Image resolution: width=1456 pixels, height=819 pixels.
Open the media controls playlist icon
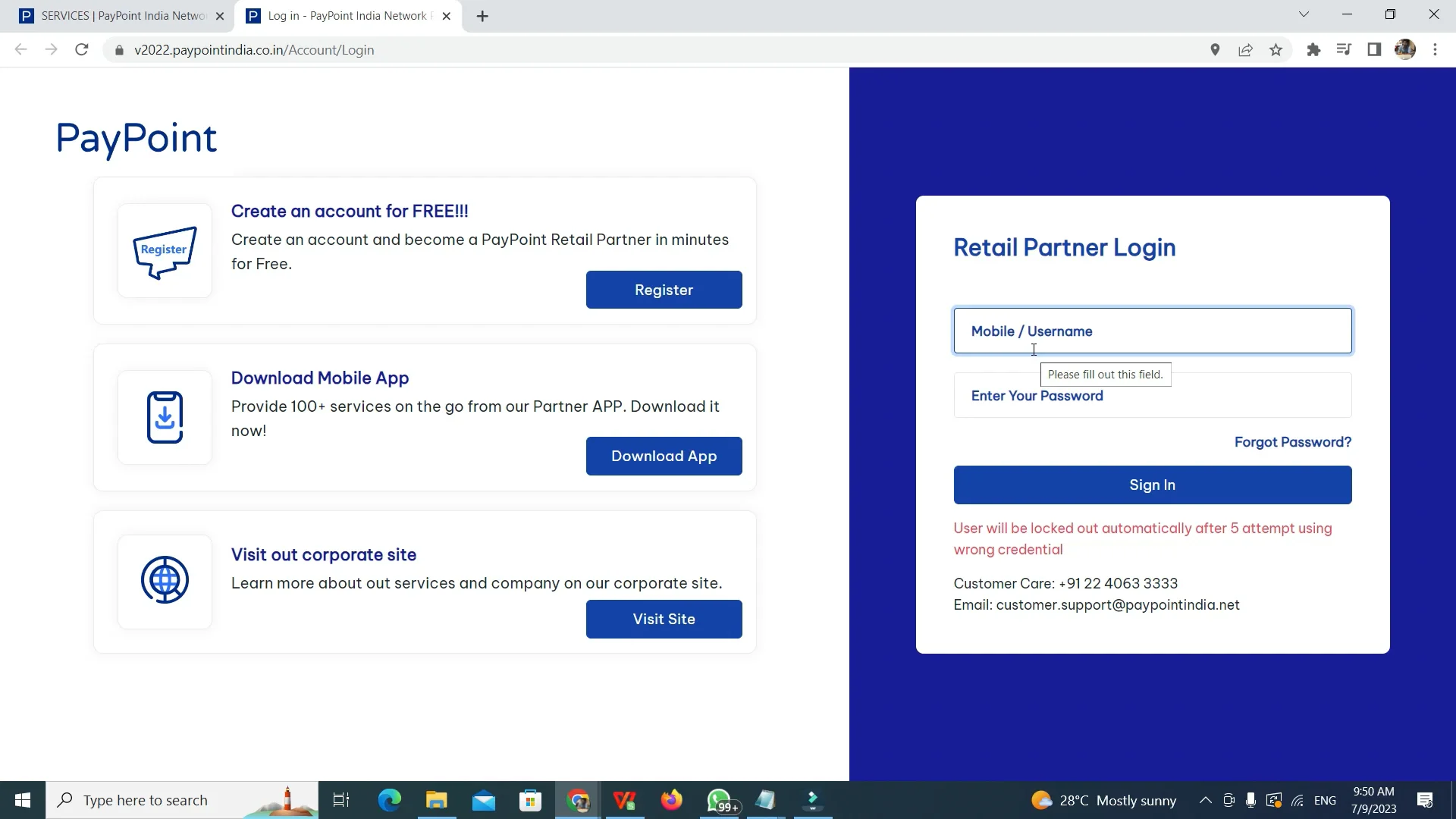(x=1344, y=49)
